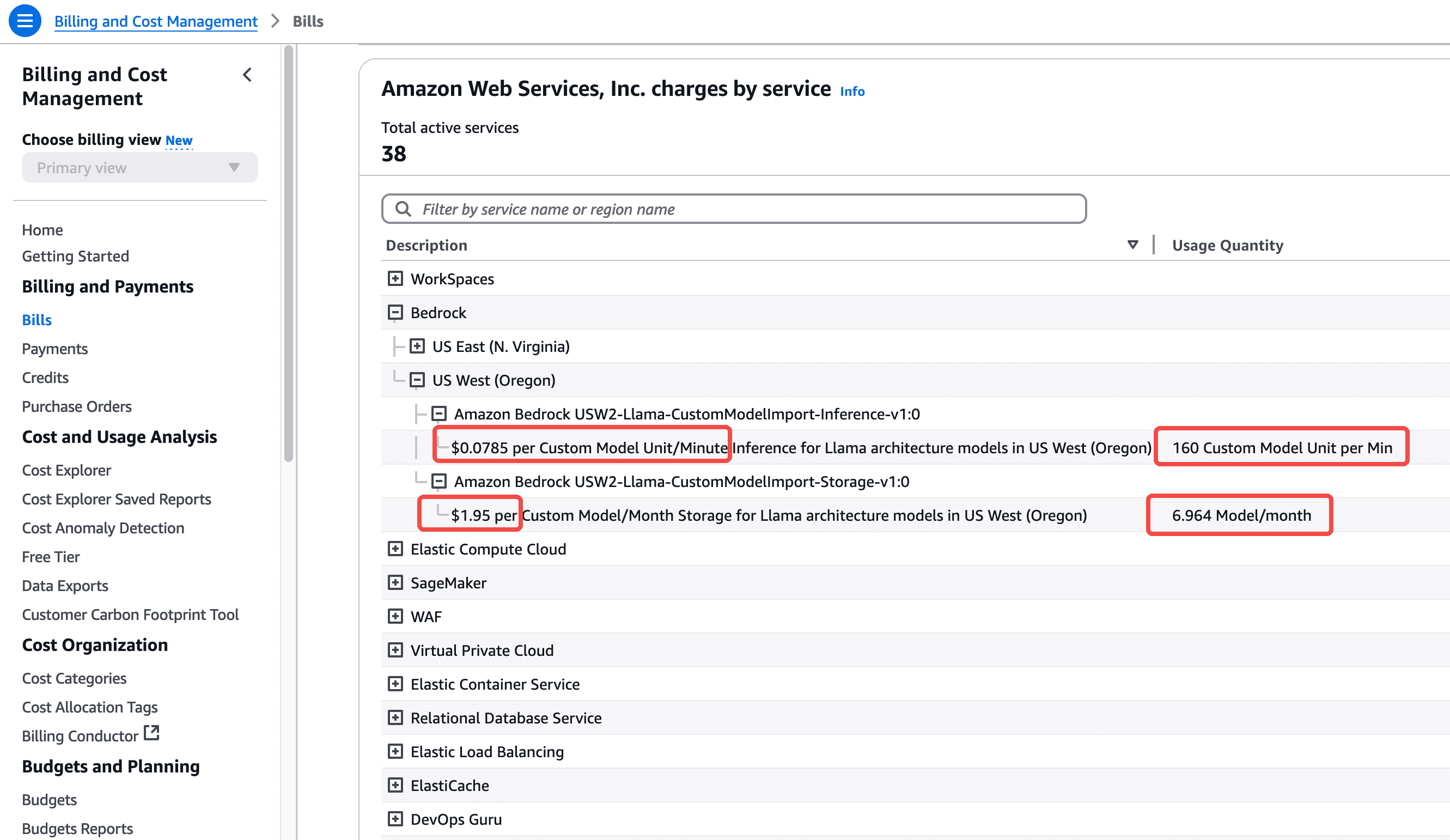The width and height of the screenshot is (1450, 840).
Task: Open the Payments page from sidebar
Action: pos(54,349)
